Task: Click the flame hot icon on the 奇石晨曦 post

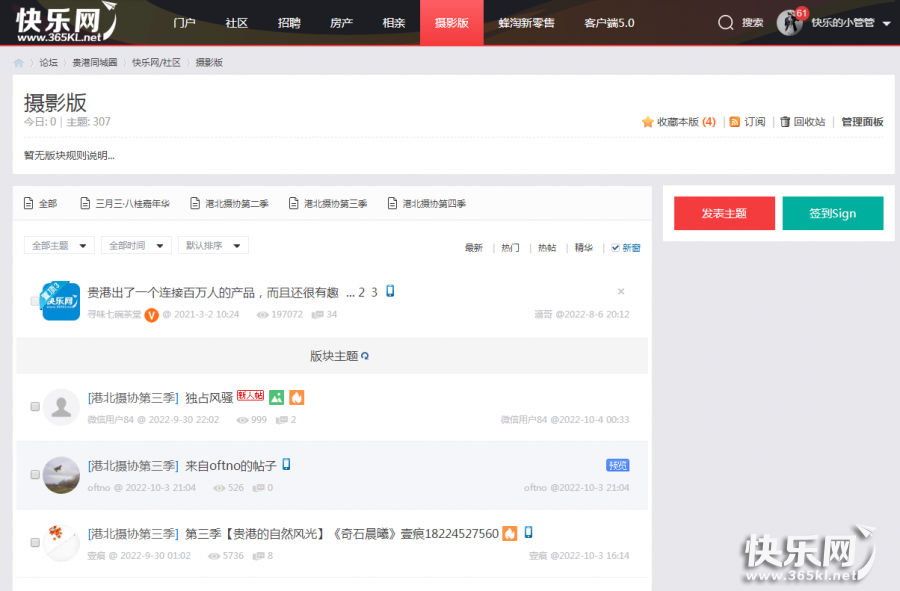Action: [510, 534]
